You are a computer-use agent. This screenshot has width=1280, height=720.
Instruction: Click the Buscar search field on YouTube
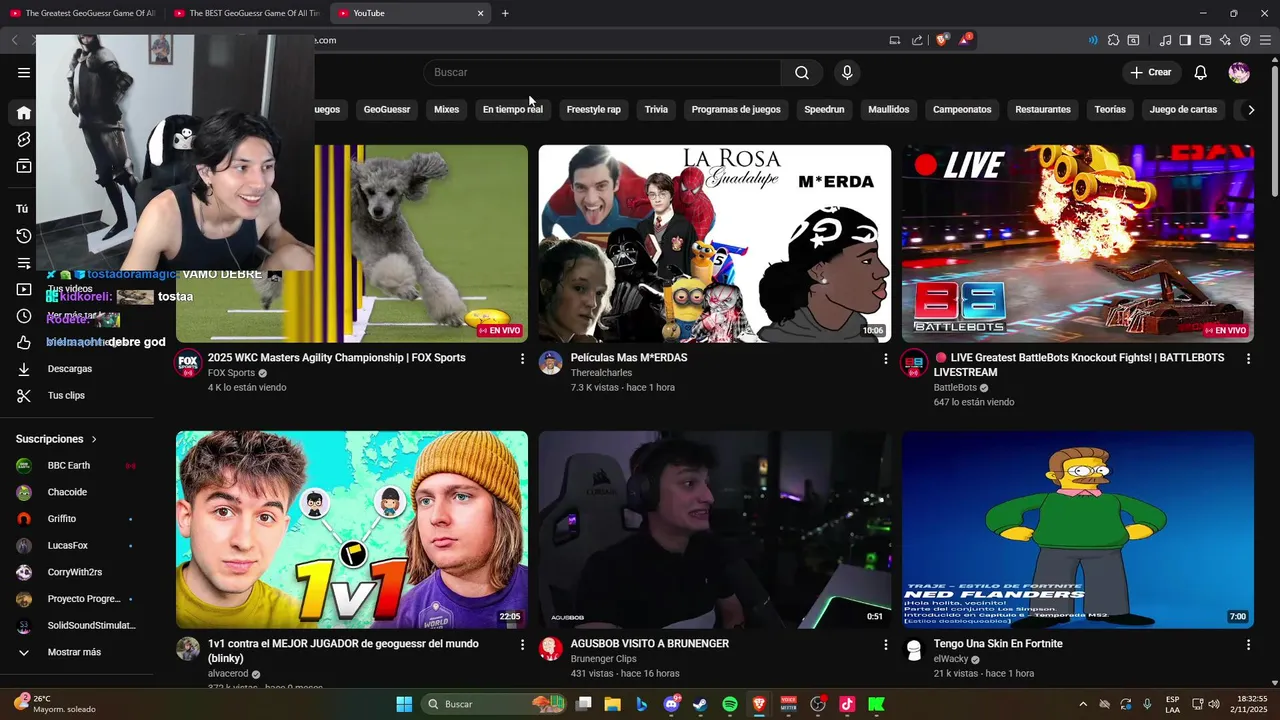(x=602, y=72)
